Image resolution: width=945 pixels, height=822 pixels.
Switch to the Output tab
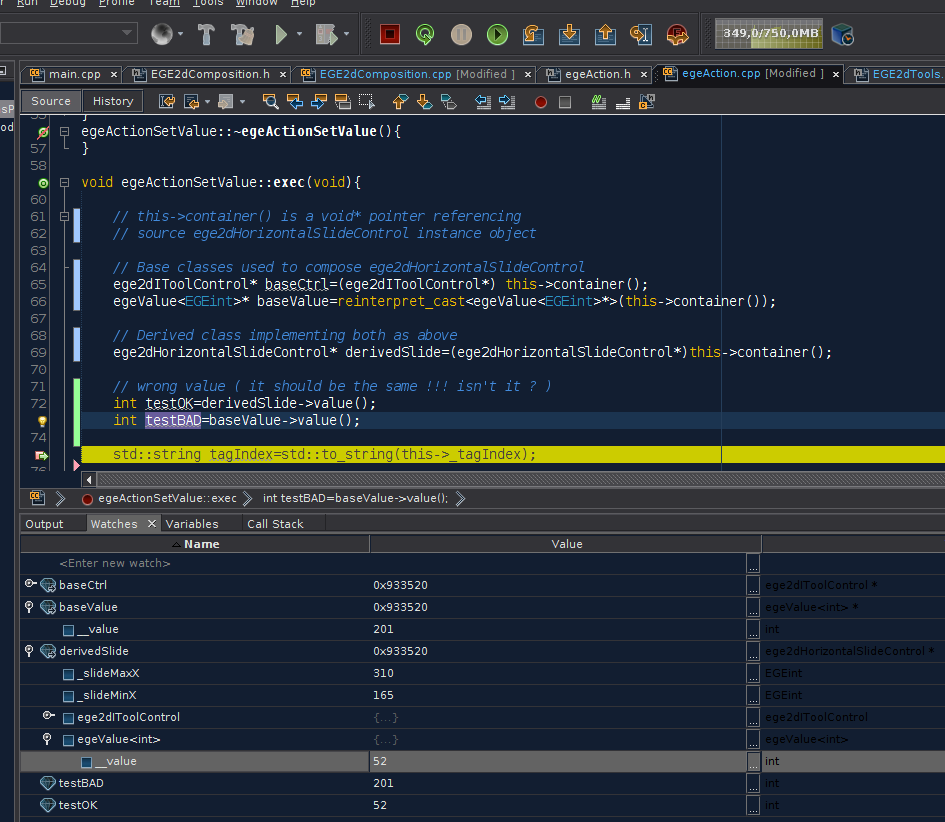coord(44,524)
